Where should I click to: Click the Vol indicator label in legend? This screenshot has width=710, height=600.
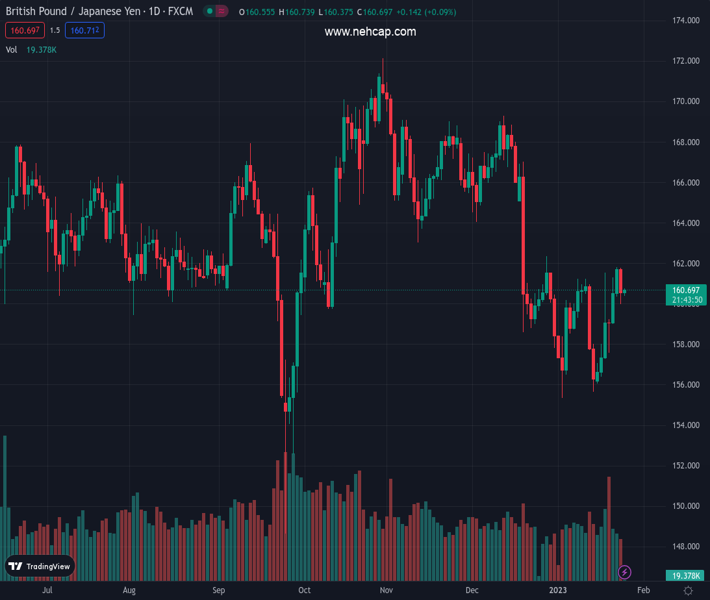point(12,49)
